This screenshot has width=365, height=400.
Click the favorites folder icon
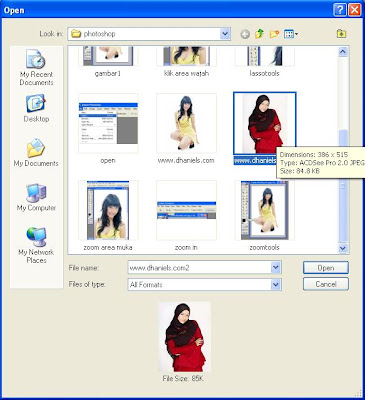[341, 34]
